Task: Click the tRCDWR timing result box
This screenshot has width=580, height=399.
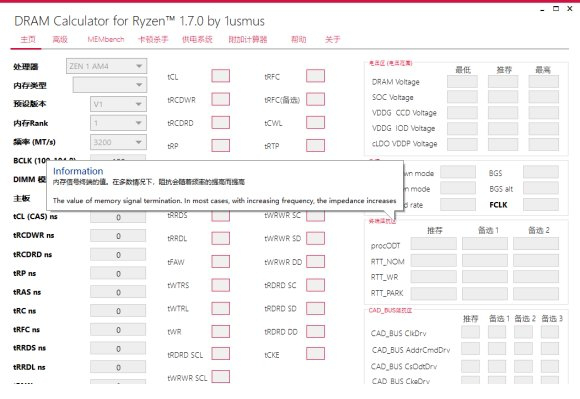Action: (220, 99)
